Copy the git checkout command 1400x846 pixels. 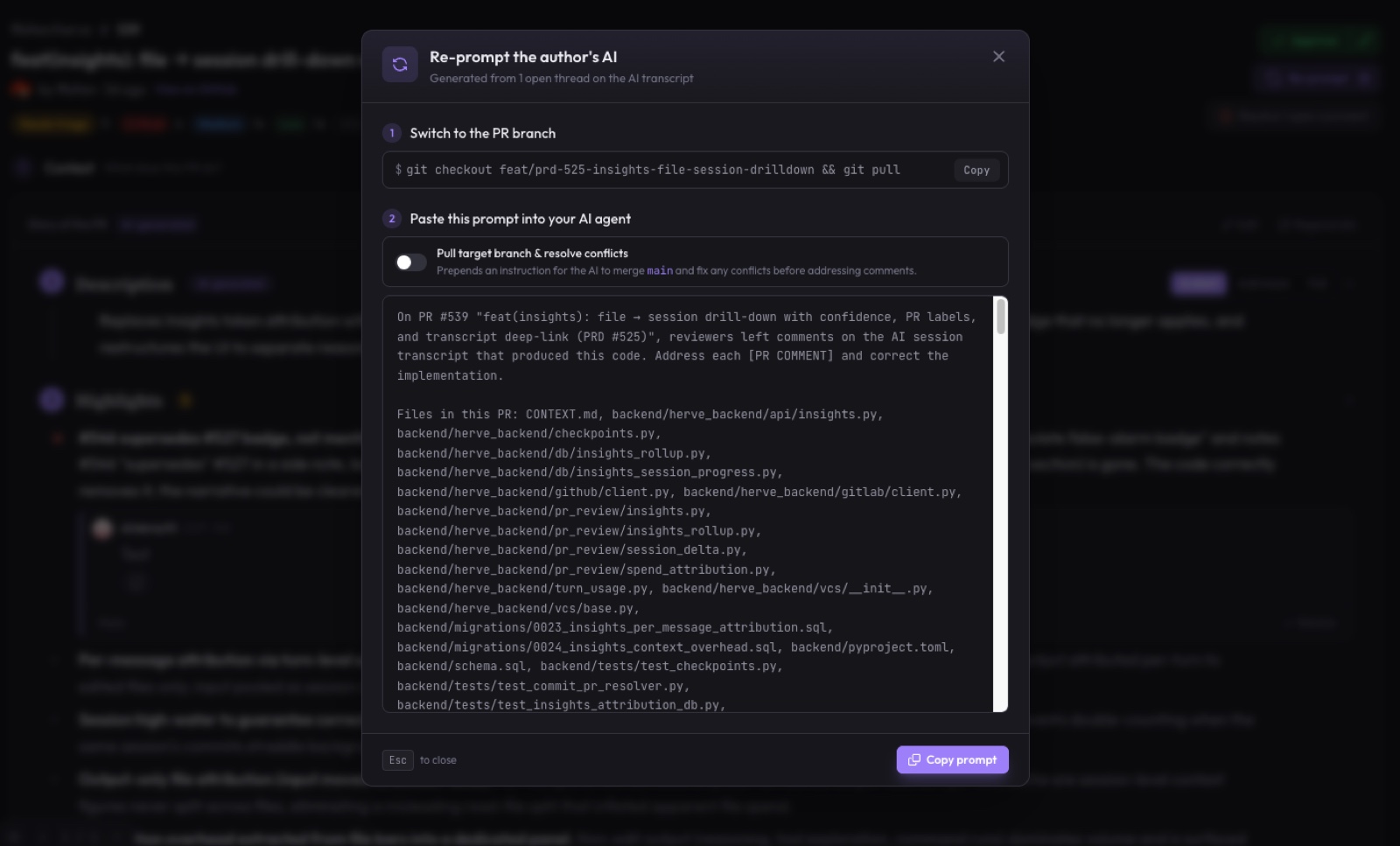point(976,170)
